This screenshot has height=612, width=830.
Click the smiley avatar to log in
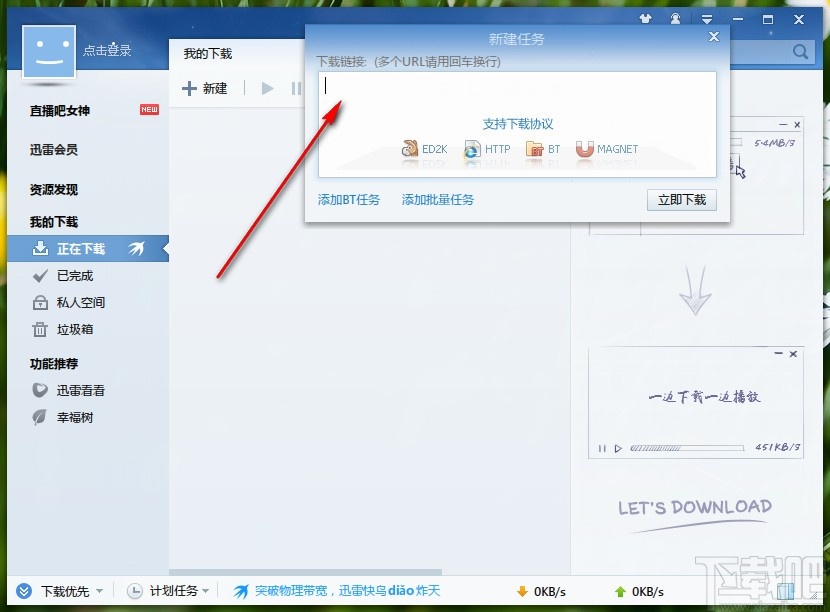coord(49,52)
